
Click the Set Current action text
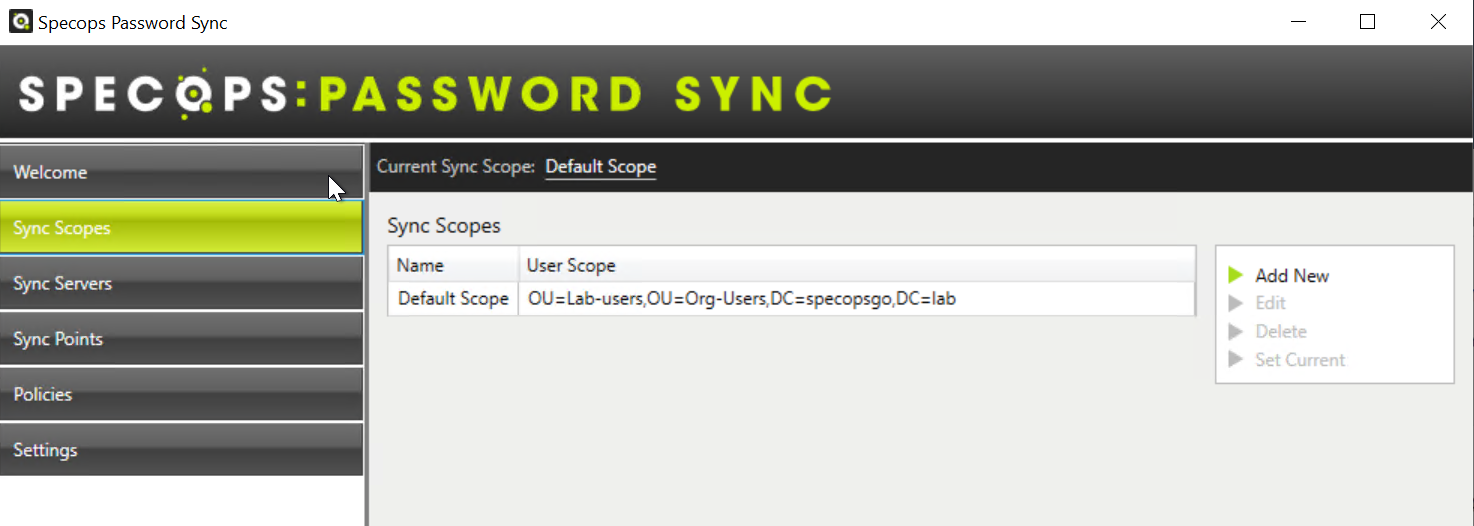[1300, 360]
